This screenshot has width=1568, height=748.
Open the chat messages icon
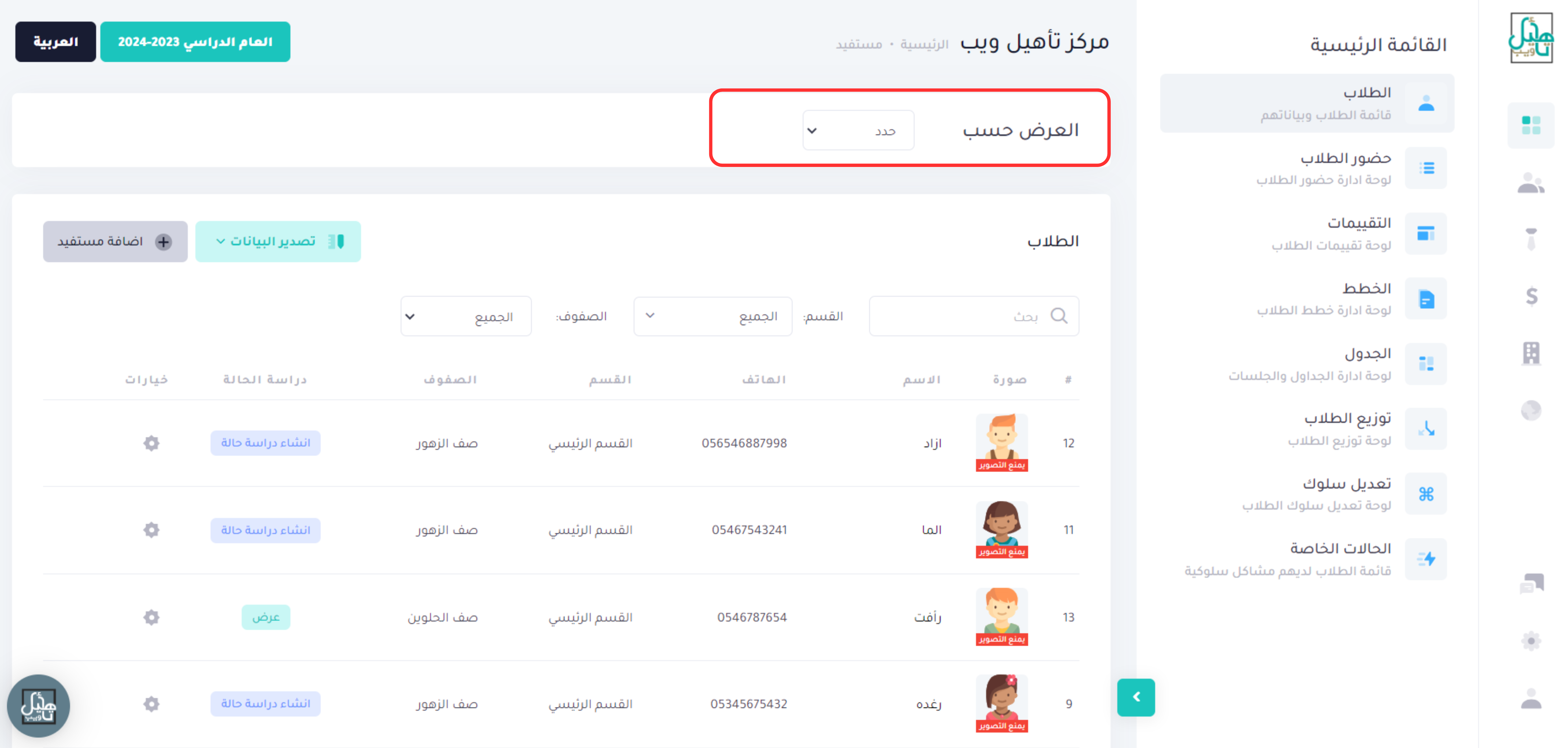pos(1532,584)
